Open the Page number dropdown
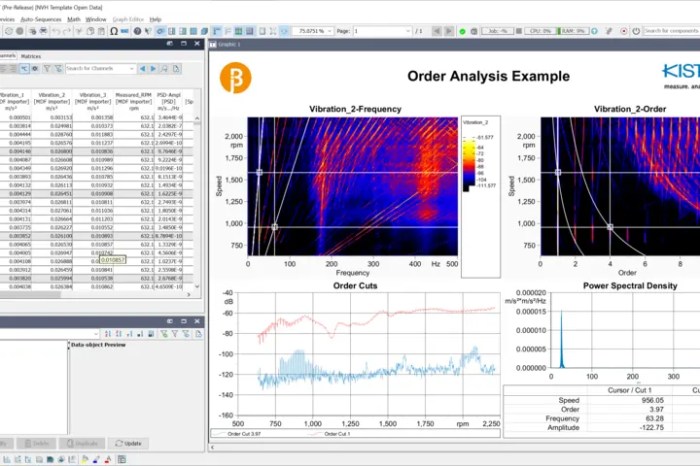This screenshot has height=466, width=700. pyautogui.click(x=408, y=31)
